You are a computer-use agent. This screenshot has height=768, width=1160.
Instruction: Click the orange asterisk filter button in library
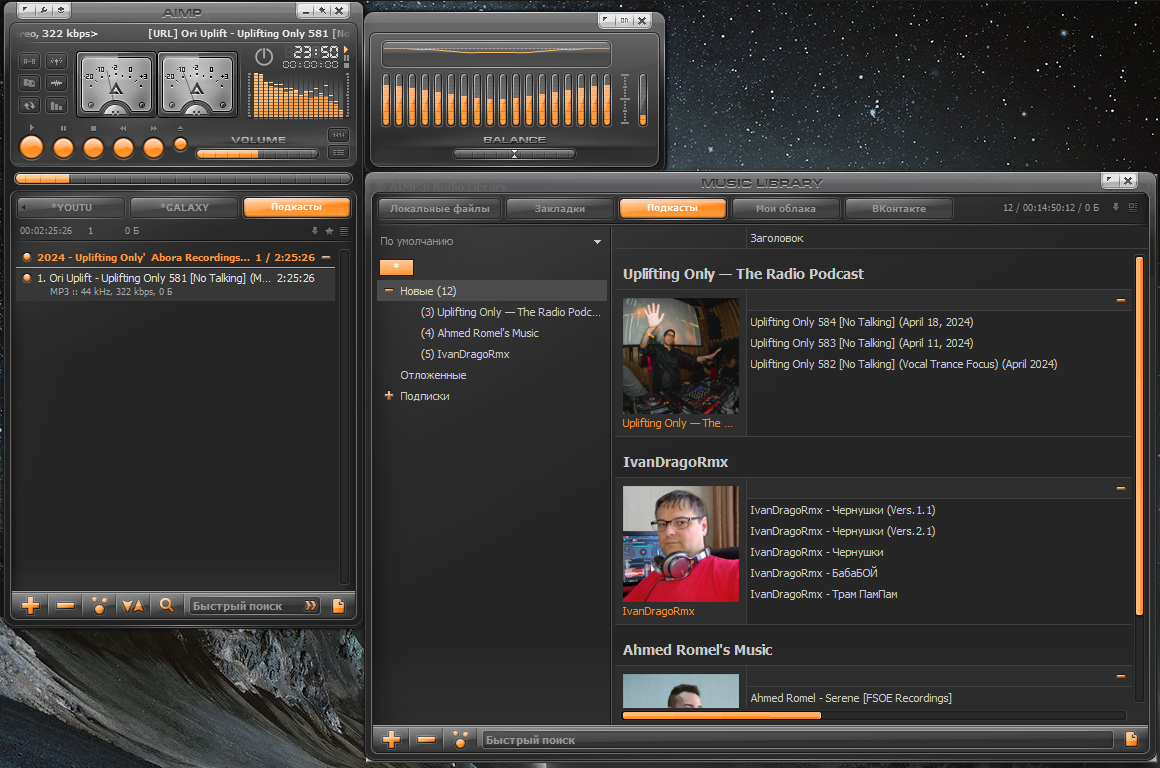pos(397,267)
